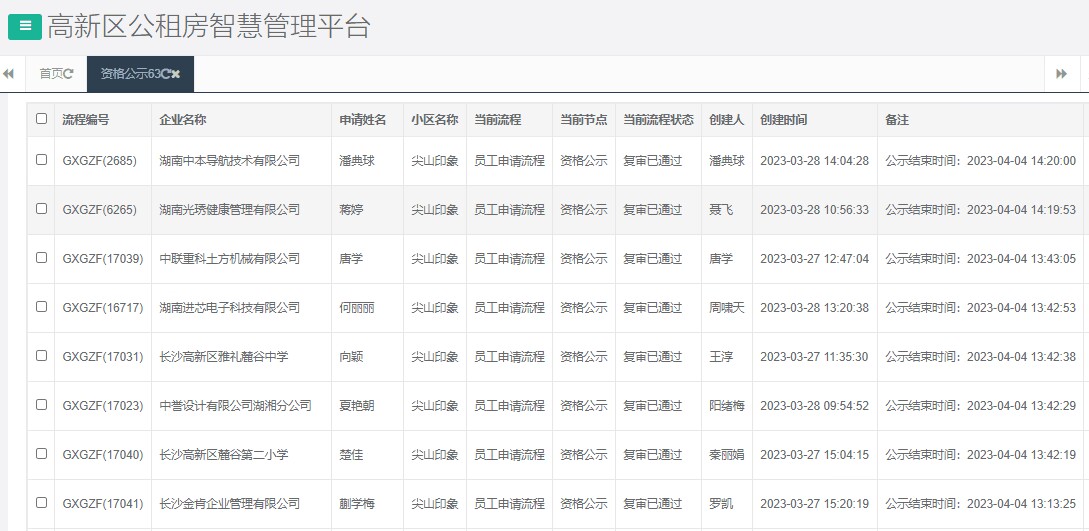Click the 企业名称 column header
The width and height of the screenshot is (1089, 531).
(x=241, y=119)
